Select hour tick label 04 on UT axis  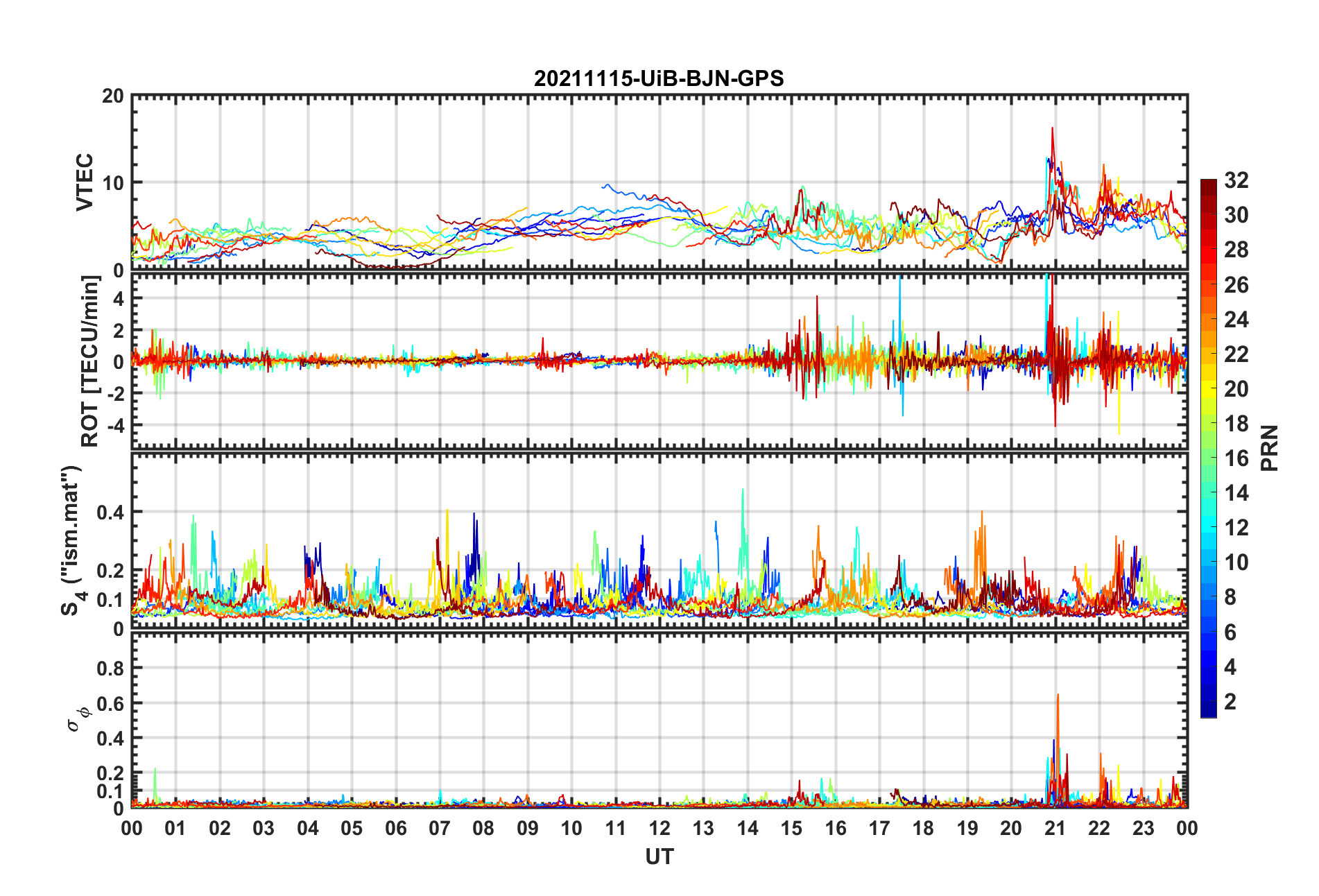pyautogui.click(x=308, y=828)
